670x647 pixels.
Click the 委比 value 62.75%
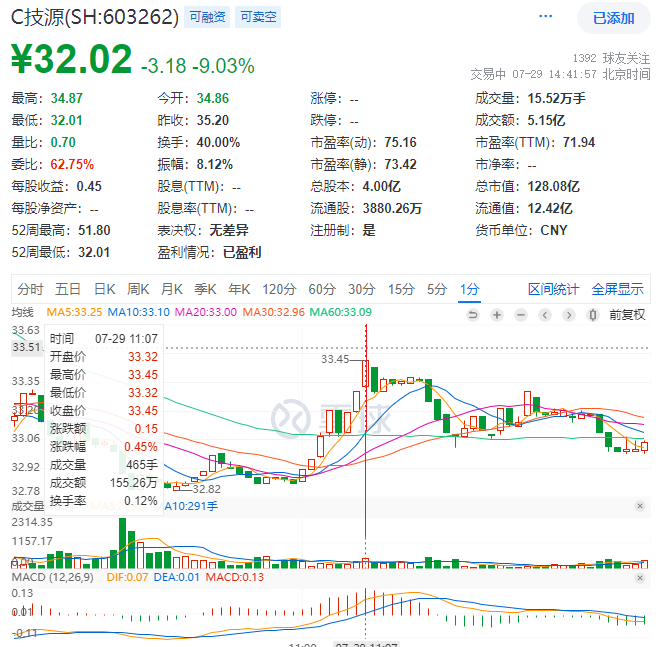click(x=72, y=164)
